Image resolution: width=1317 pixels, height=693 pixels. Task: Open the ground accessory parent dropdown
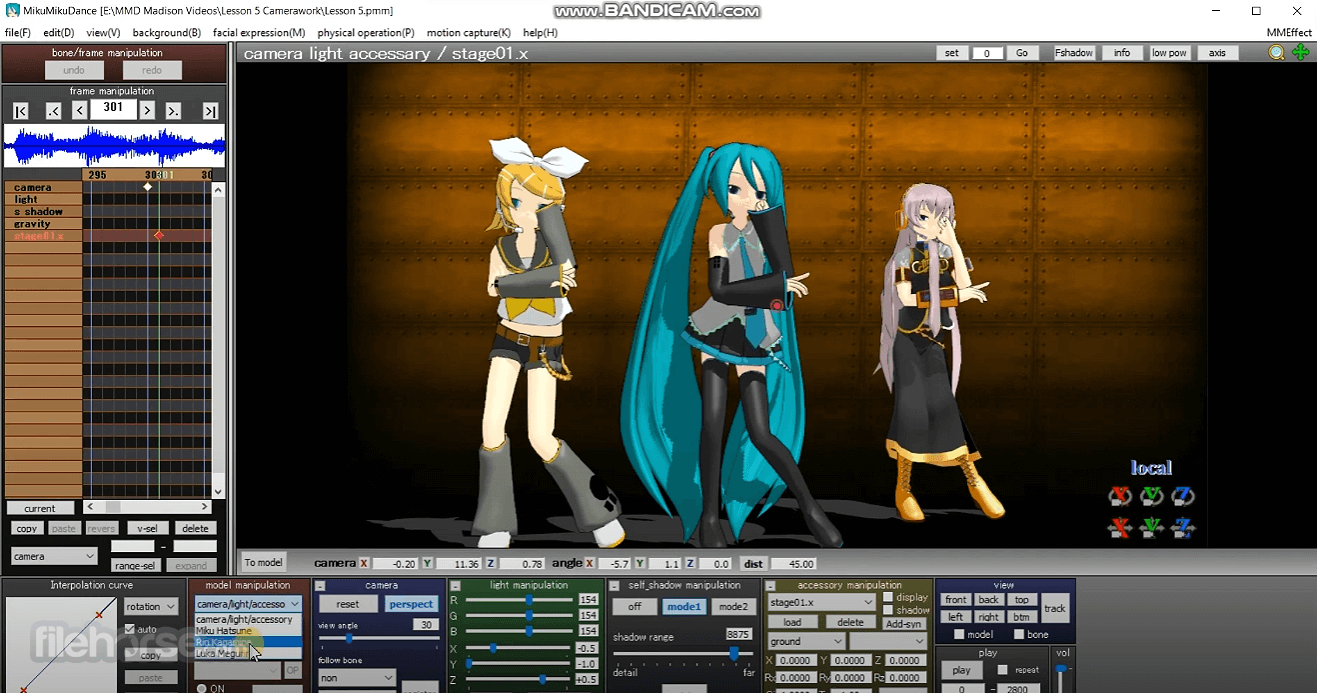[807, 641]
